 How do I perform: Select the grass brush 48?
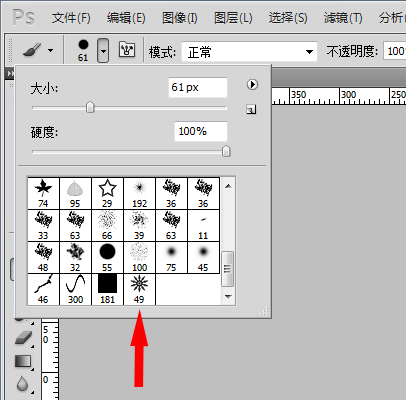(x=43, y=257)
